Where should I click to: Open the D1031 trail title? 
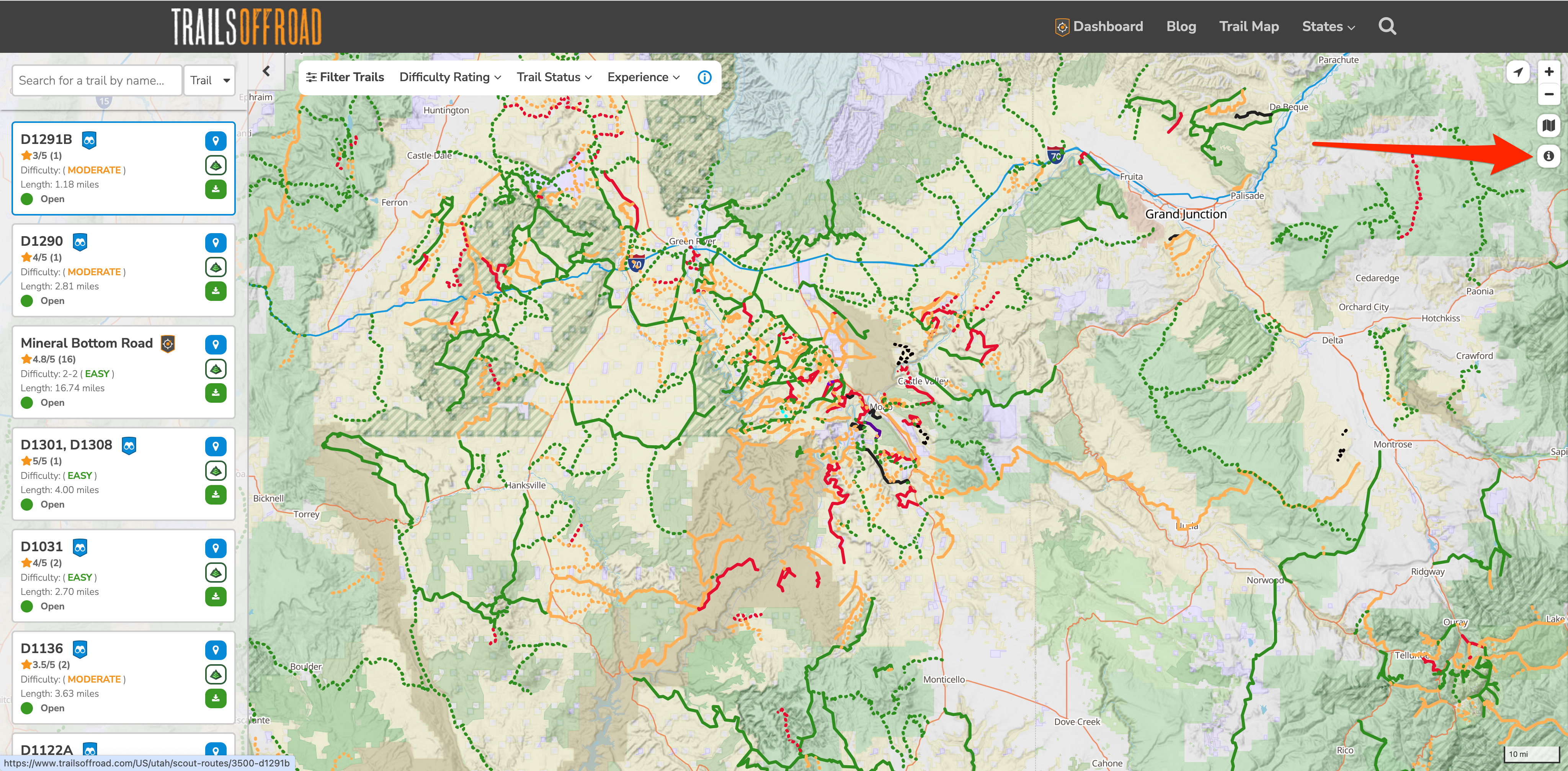tap(42, 546)
